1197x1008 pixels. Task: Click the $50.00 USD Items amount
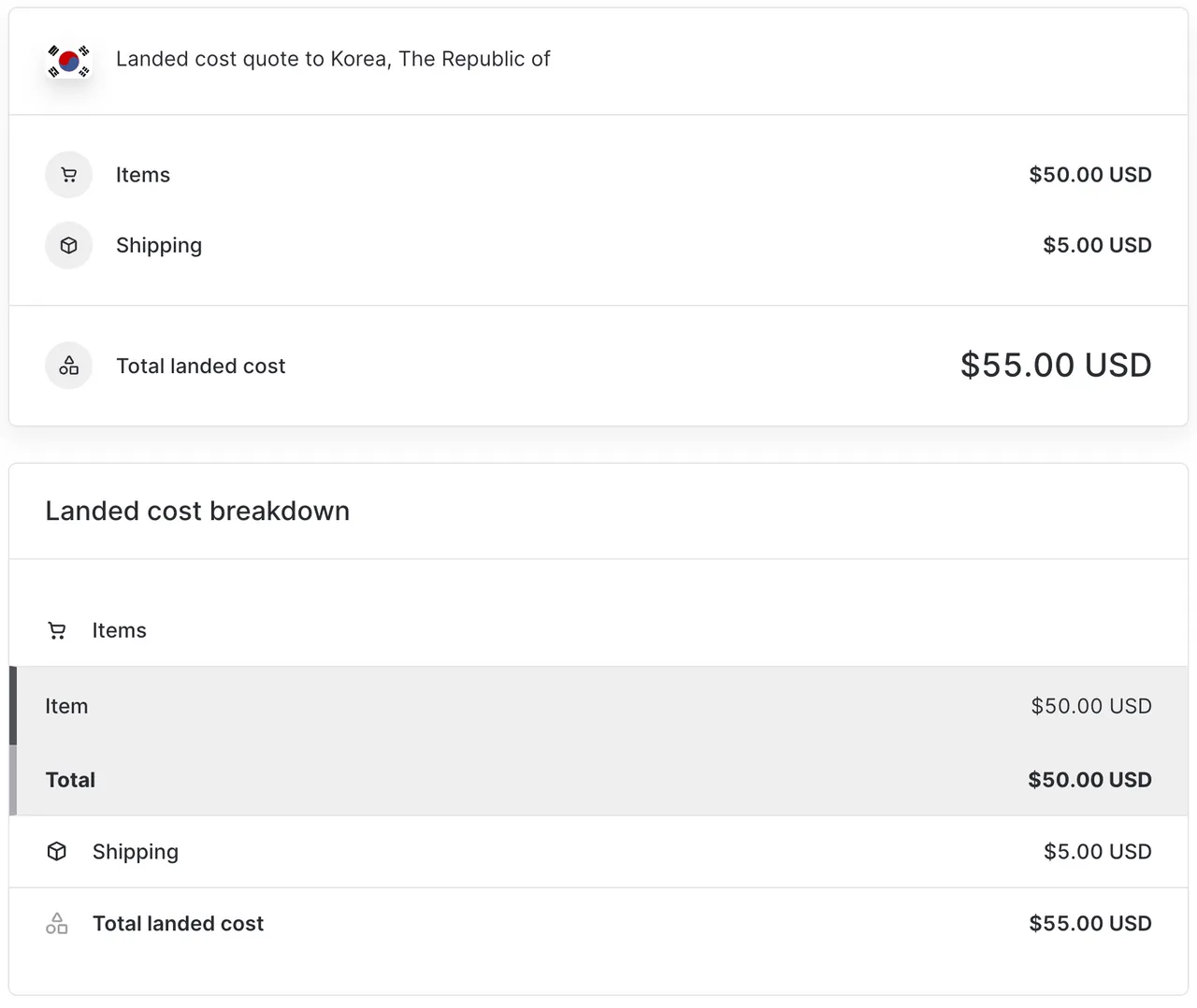click(1089, 174)
